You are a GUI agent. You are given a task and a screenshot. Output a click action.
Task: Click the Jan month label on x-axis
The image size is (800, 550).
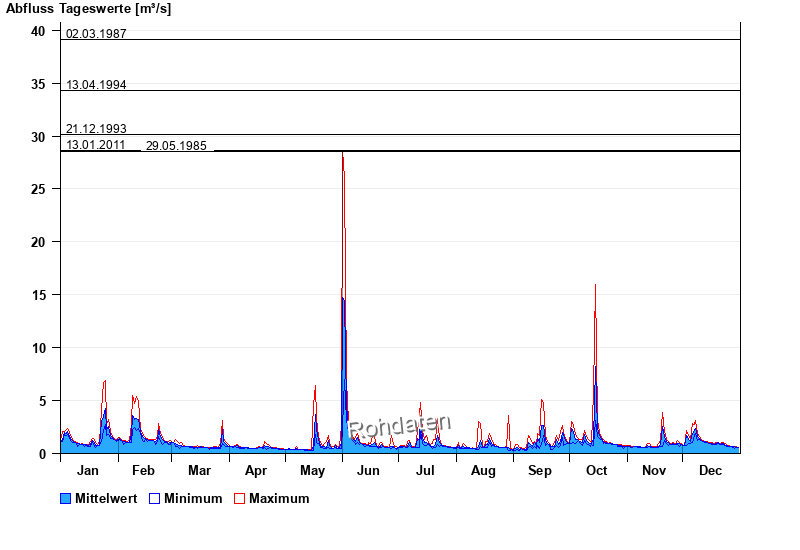click(x=88, y=470)
